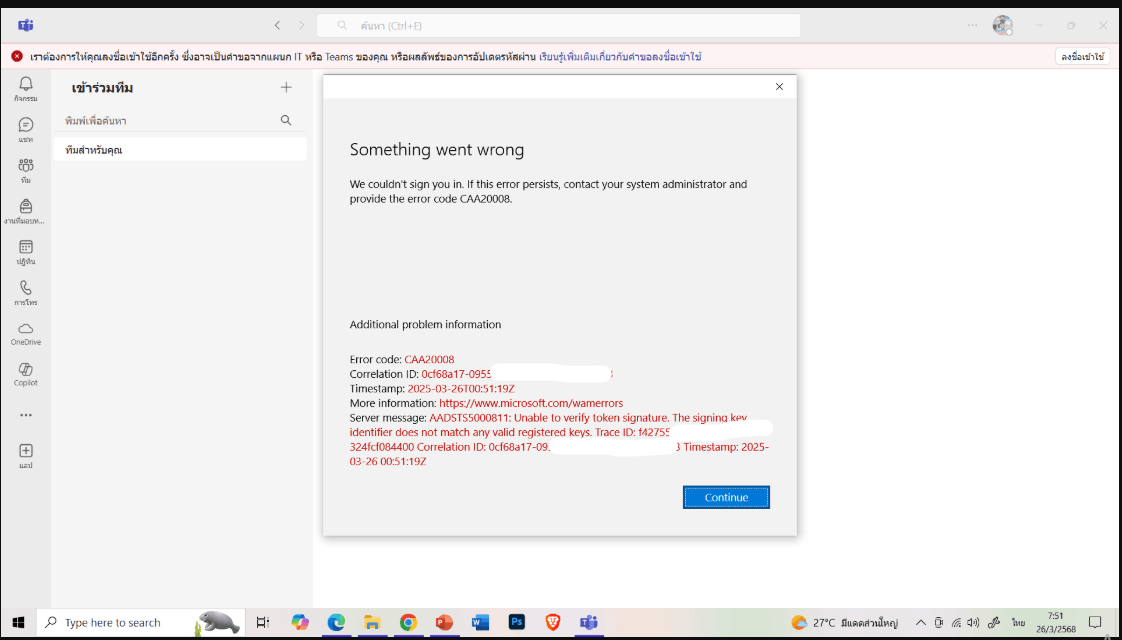Open the Windows Start menu
This screenshot has width=1122, height=640.
pyautogui.click(x=18, y=622)
